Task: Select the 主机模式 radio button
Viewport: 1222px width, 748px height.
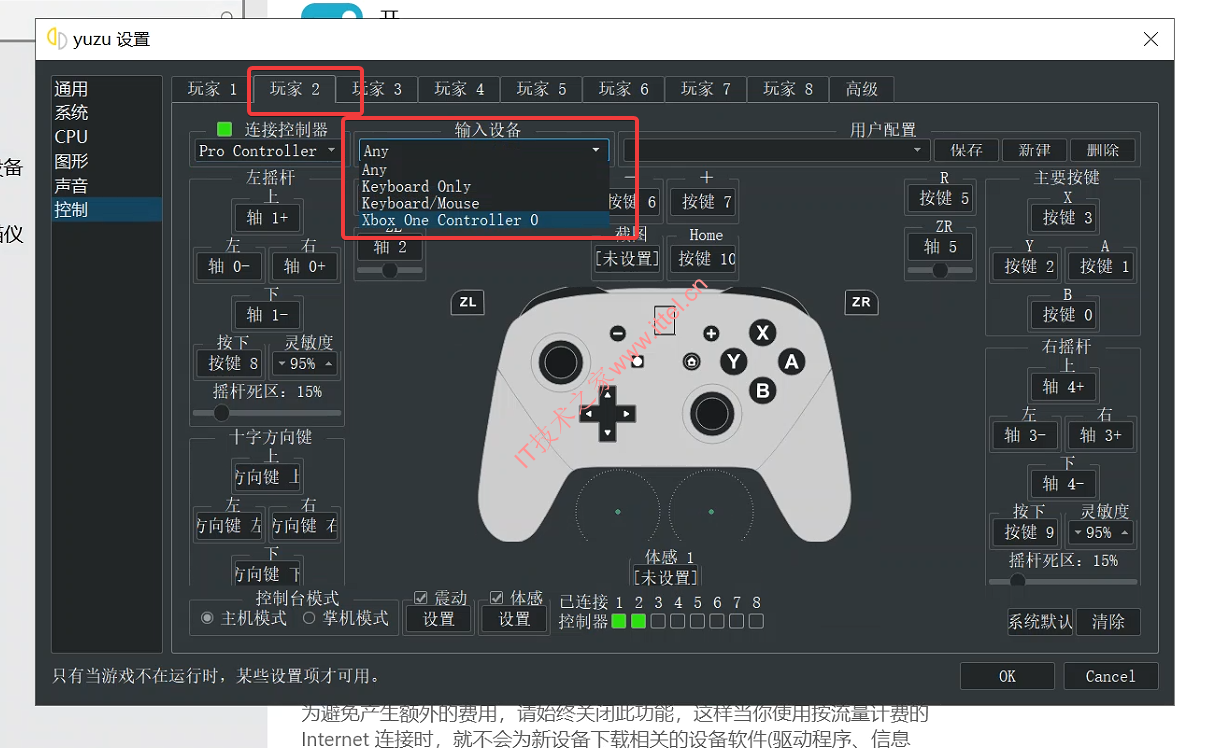Action: point(207,619)
